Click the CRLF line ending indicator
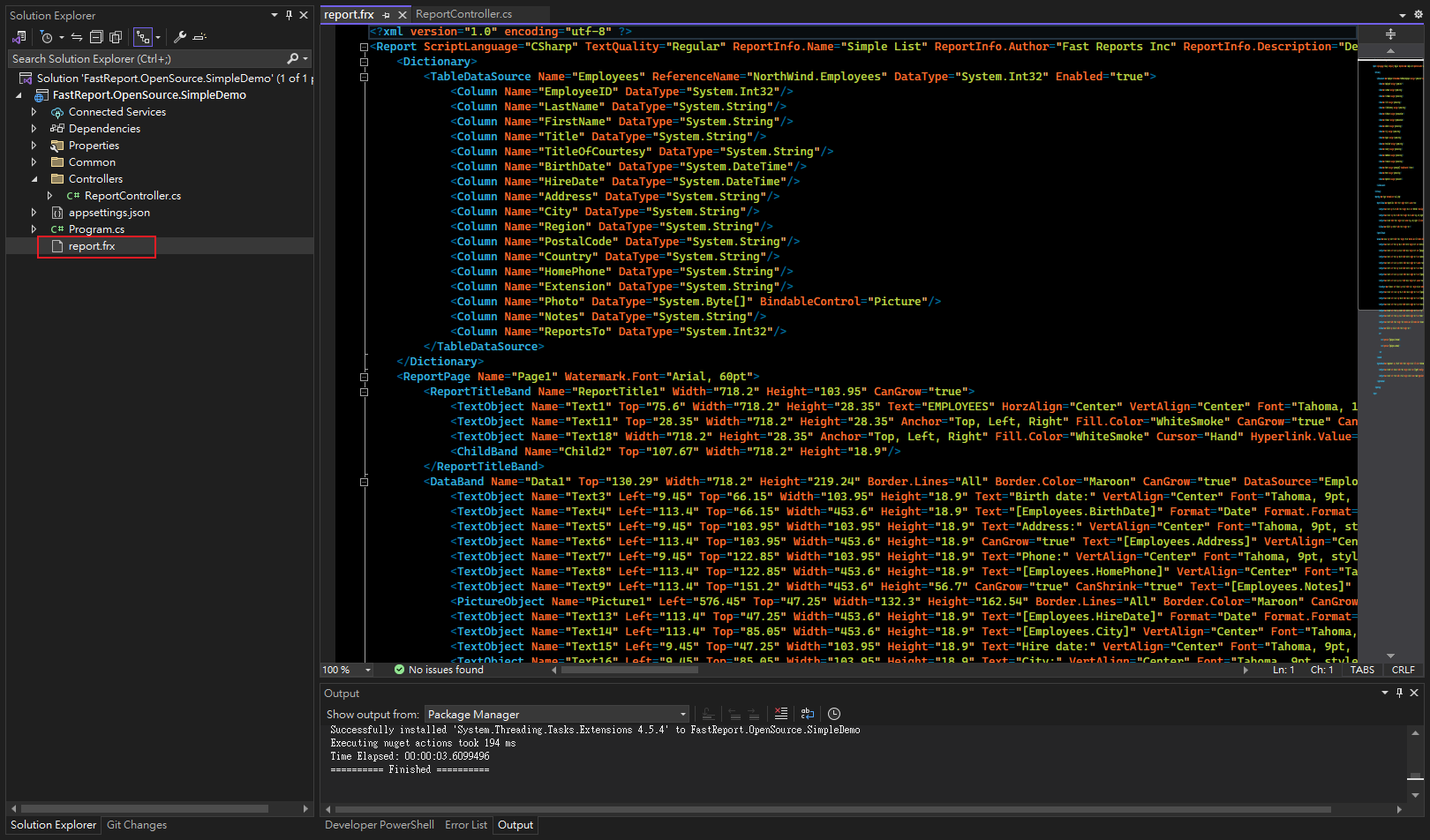The height and width of the screenshot is (840, 1430). coord(1403,670)
